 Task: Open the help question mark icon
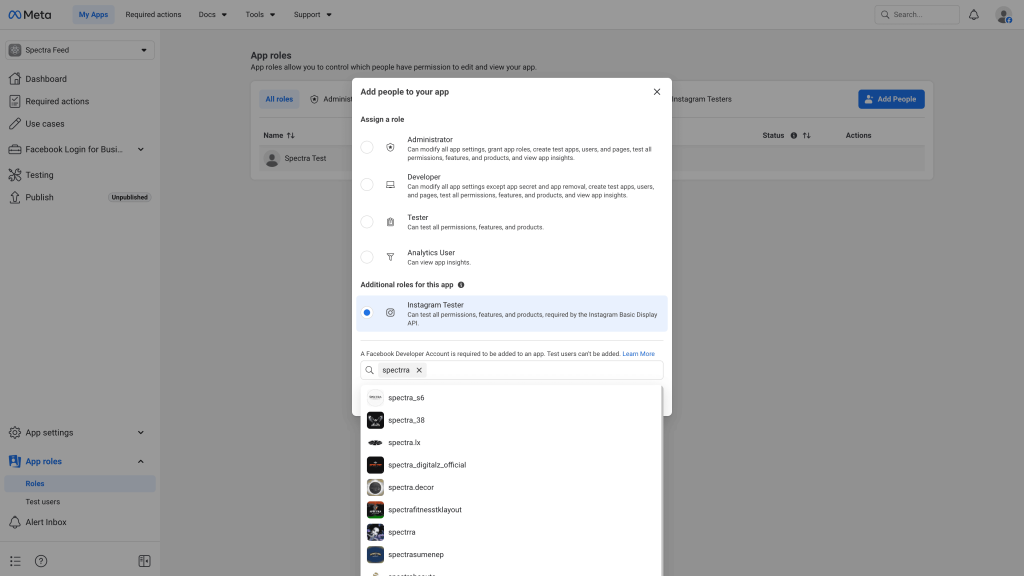pyautogui.click(x=41, y=561)
